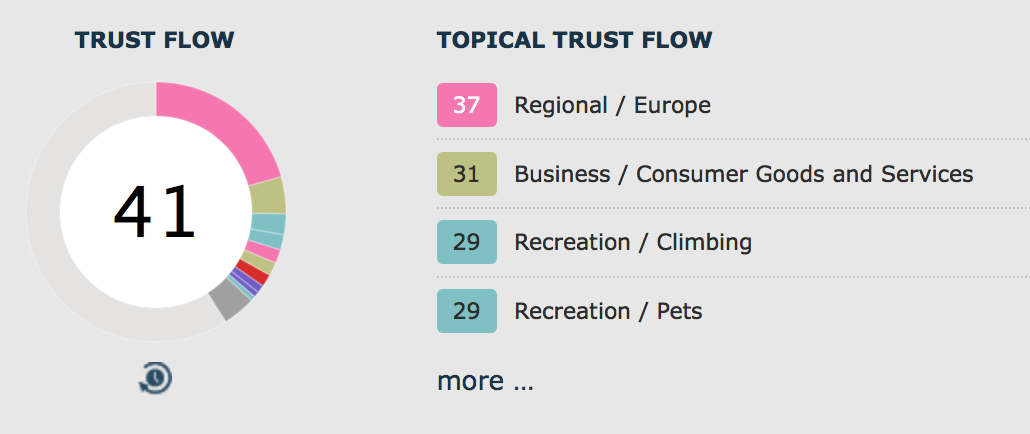The width and height of the screenshot is (1030, 434).
Task: Click the upper teal donut segment
Action: pos(268,224)
